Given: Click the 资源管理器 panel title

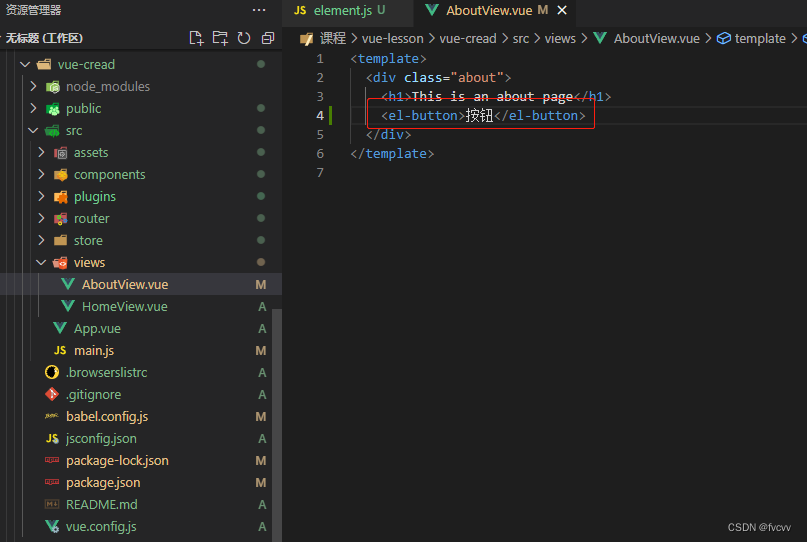Looking at the screenshot, I should 33,10.
